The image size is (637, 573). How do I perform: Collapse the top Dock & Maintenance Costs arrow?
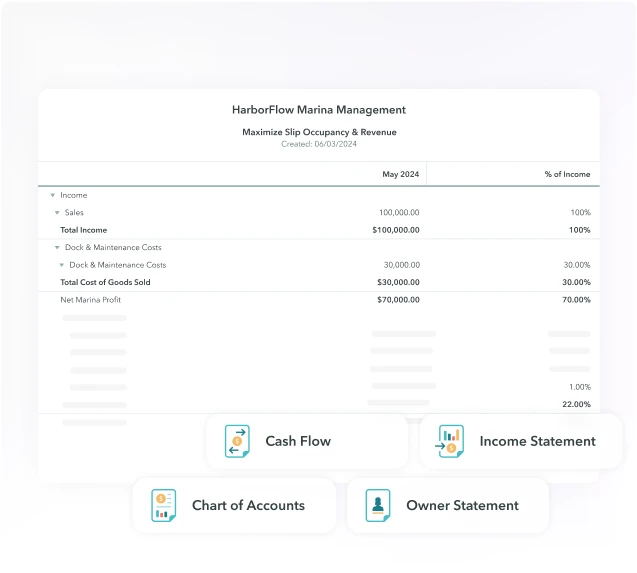coord(57,247)
